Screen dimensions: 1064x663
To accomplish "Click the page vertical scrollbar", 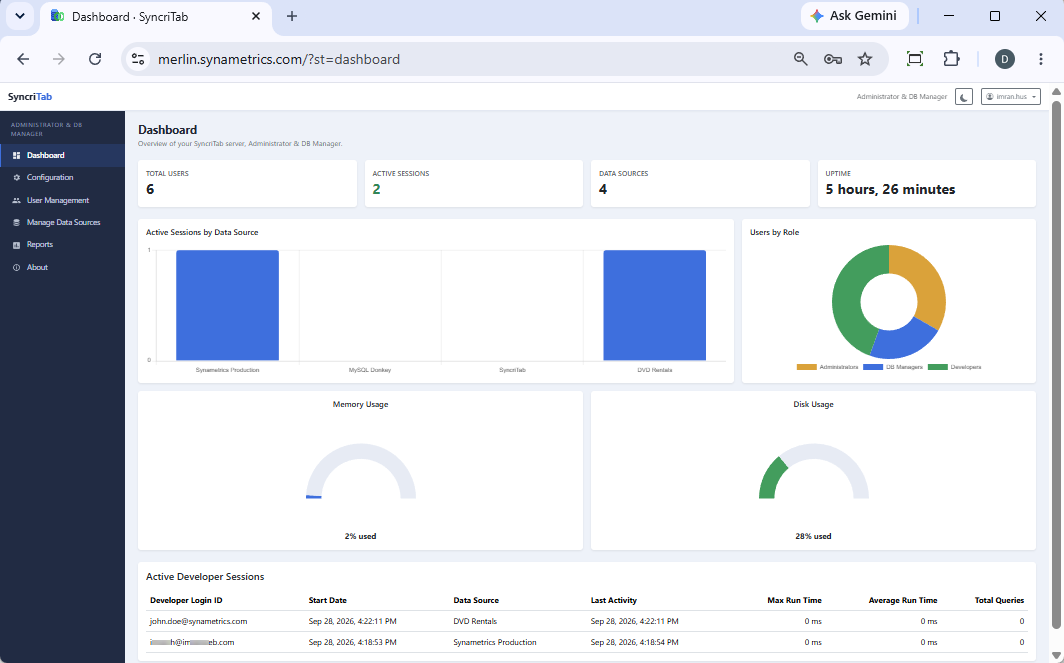I will tap(1056, 366).
